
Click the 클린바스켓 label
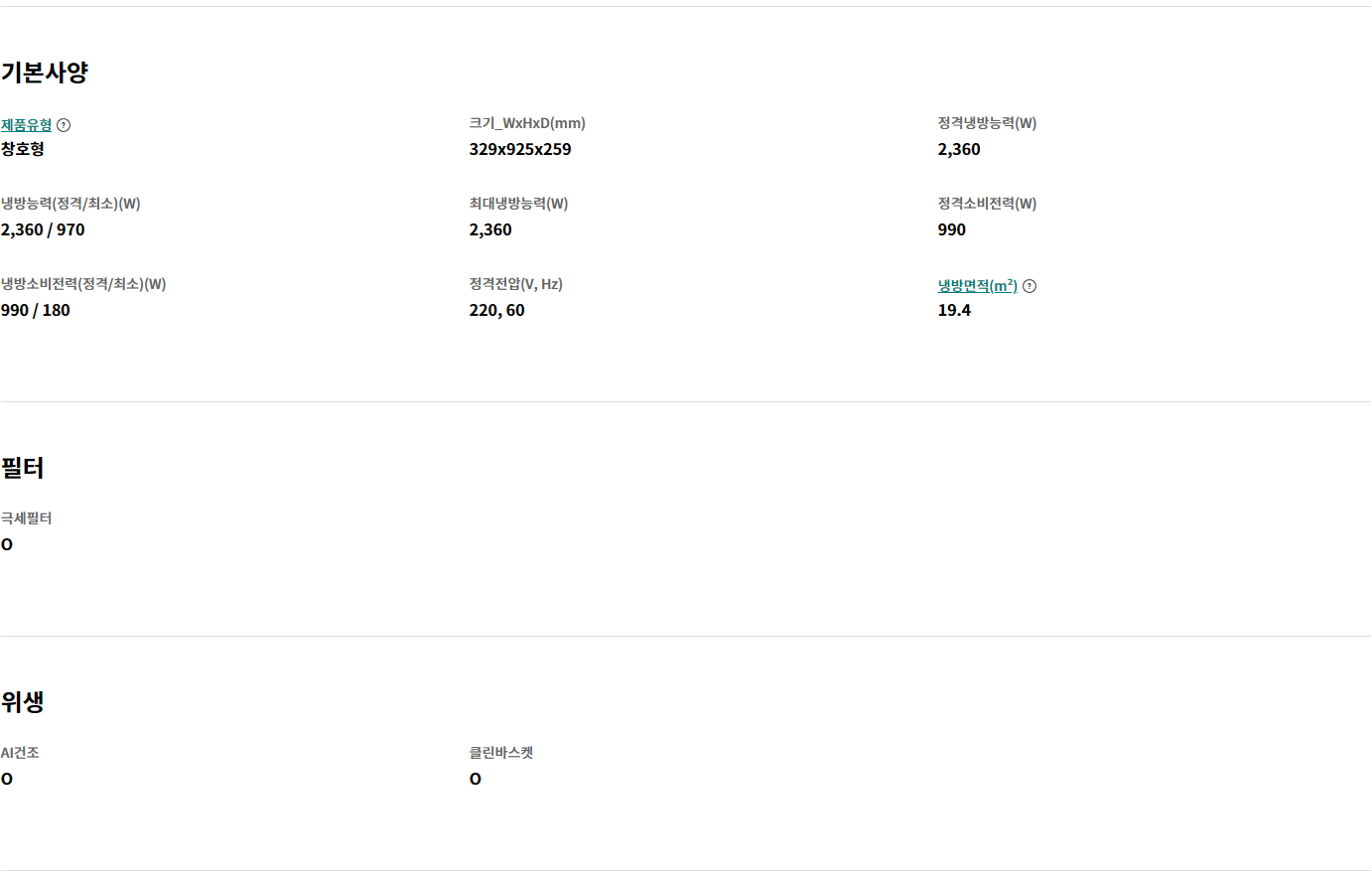(501, 753)
